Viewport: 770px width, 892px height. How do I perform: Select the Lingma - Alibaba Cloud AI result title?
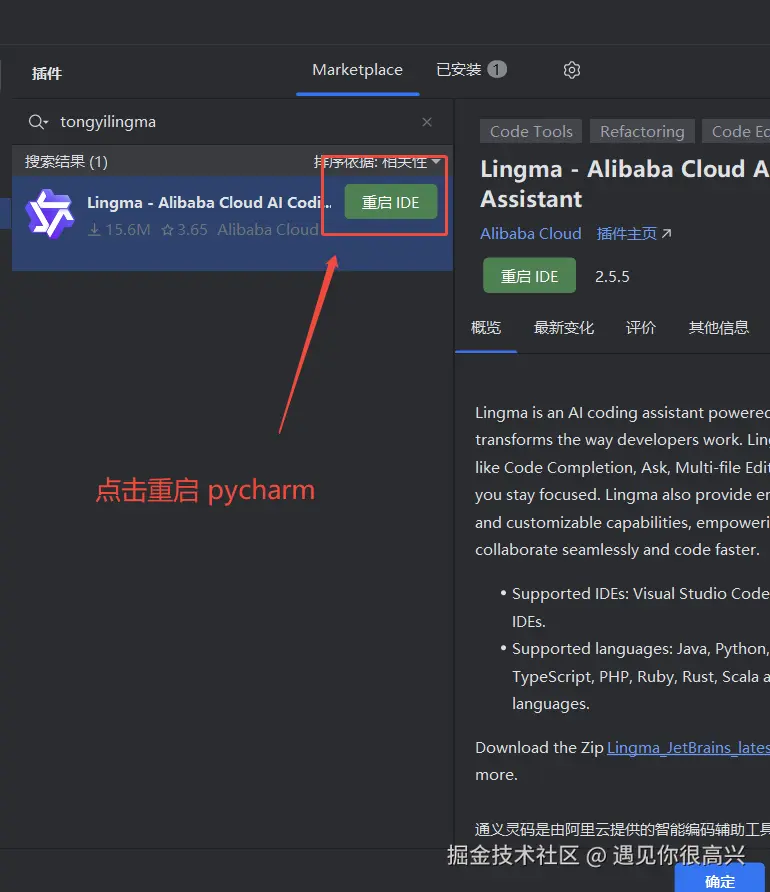209,203
